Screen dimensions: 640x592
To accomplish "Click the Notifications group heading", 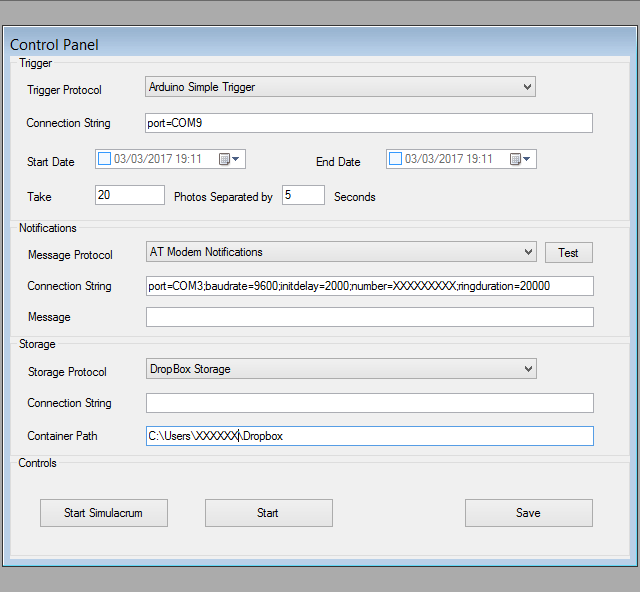I will [x=48, y=228].
